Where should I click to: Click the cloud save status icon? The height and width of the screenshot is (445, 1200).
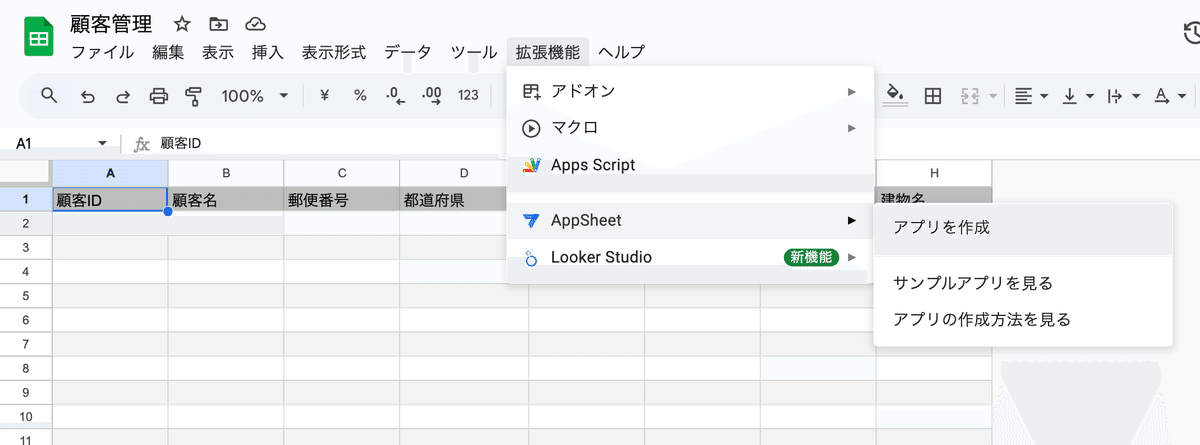255,24
